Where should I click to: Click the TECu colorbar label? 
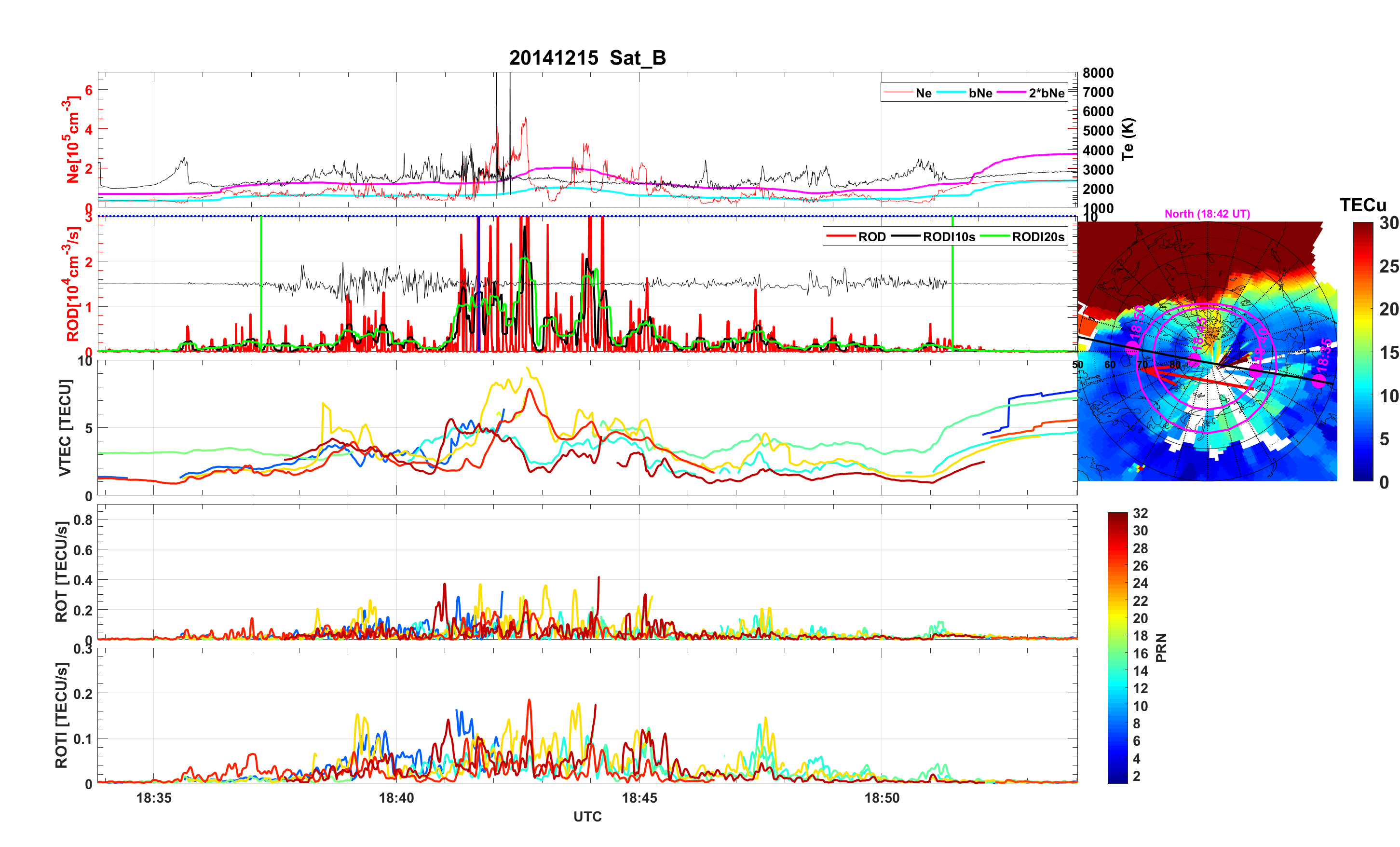click(1362, 205)
